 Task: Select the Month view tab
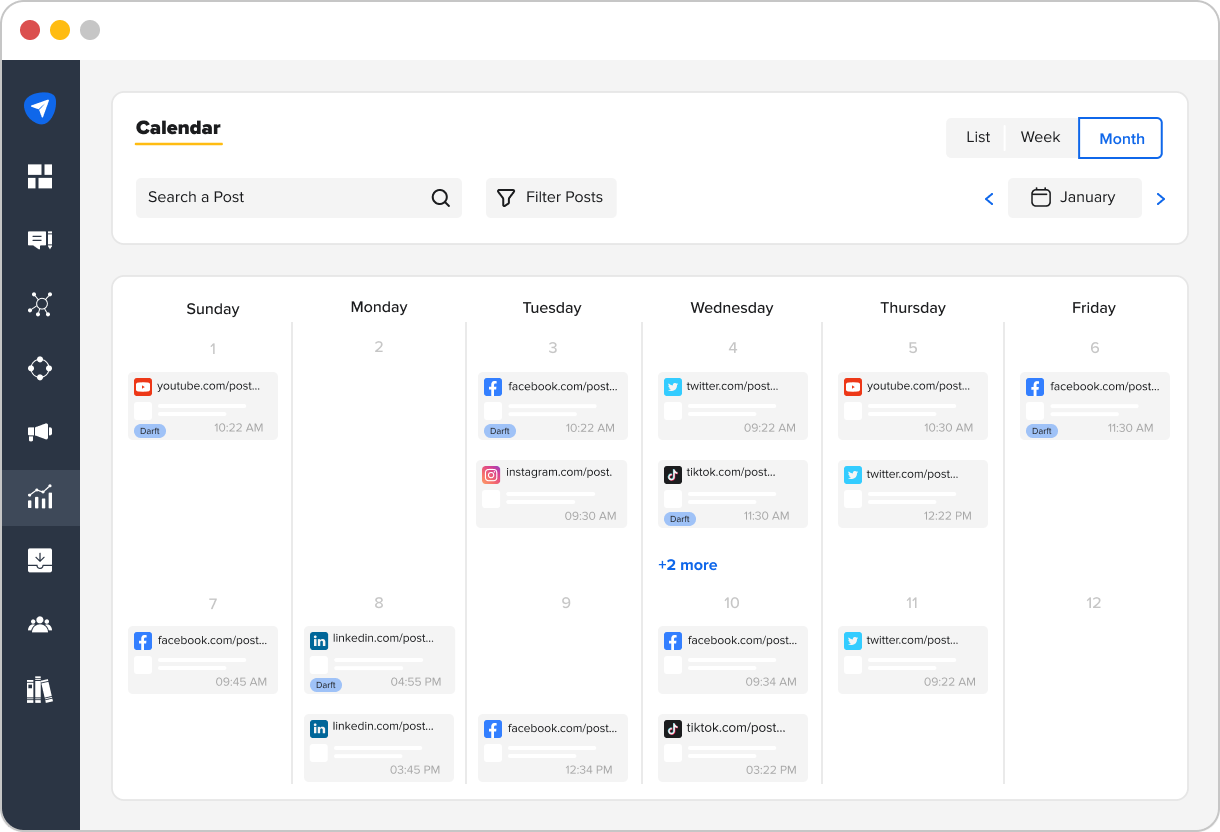click(1121, 138)
